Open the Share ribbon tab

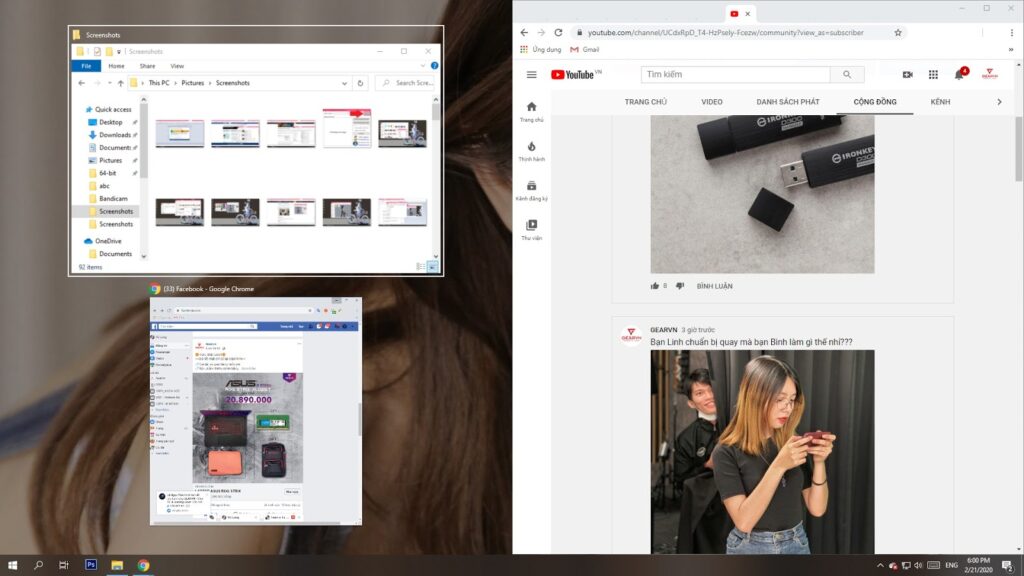pos(148,66)
